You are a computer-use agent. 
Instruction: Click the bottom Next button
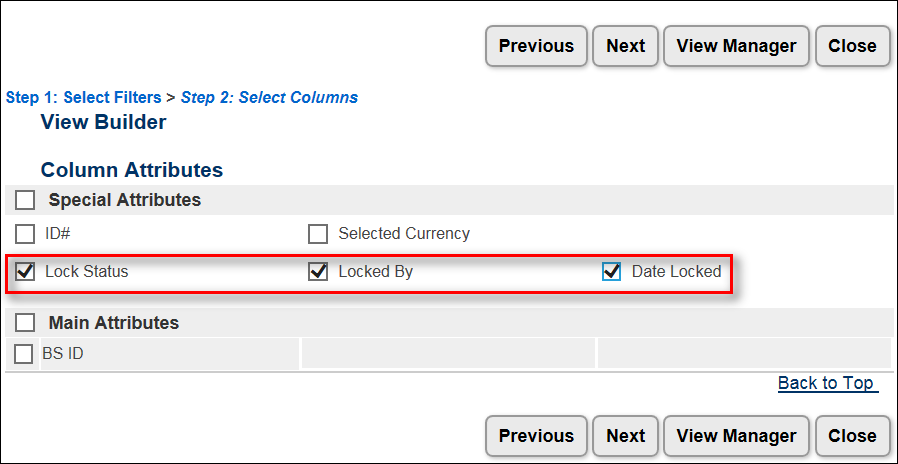(x=625, y=436)
